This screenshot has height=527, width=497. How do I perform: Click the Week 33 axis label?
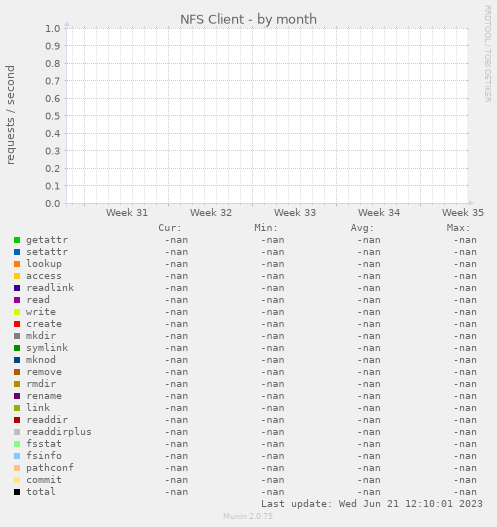coord(295,212)
